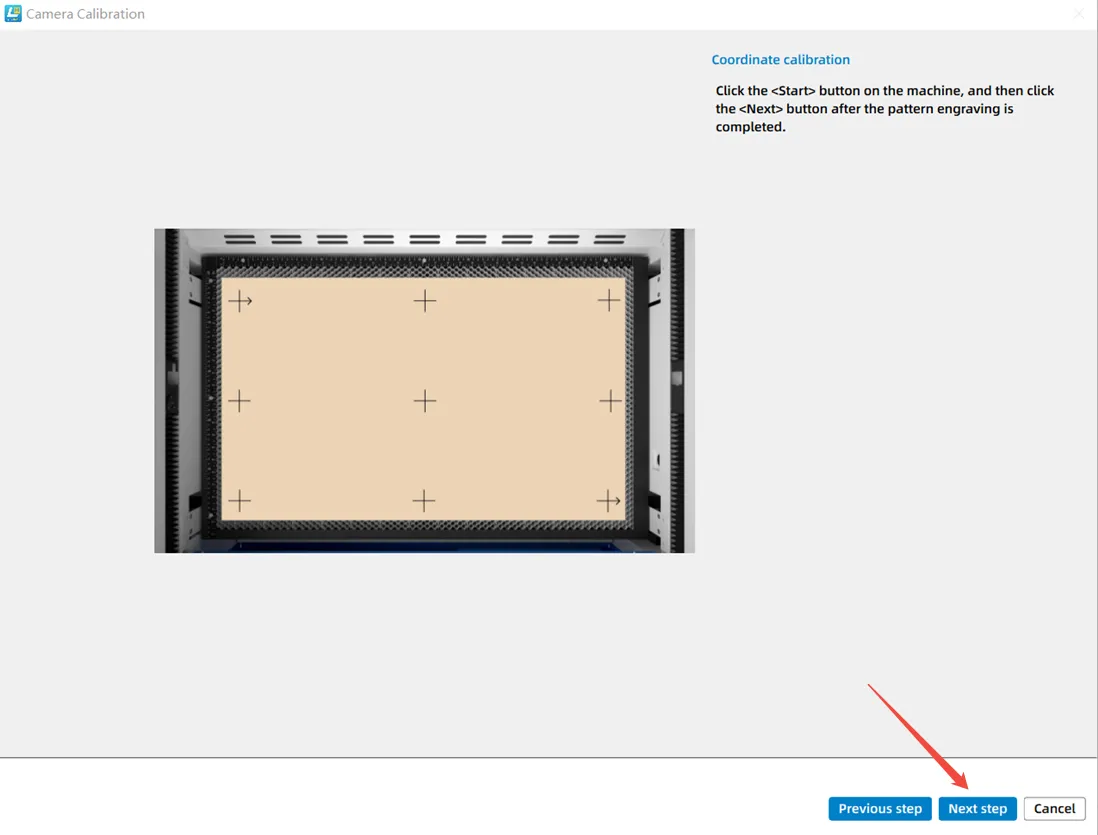The image size is (1098, 835).
Task: Select the middle-left crosshair marker
Action: point(239,401)
